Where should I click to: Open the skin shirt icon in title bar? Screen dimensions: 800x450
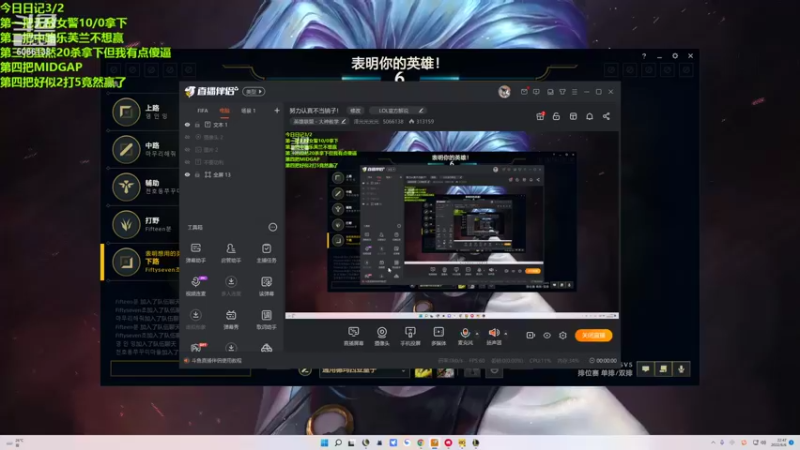point(562,92)
